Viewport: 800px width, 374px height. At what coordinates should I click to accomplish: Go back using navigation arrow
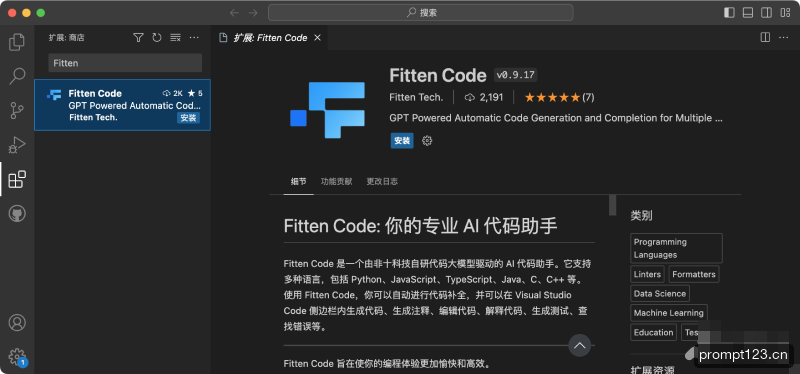[234, 13]
